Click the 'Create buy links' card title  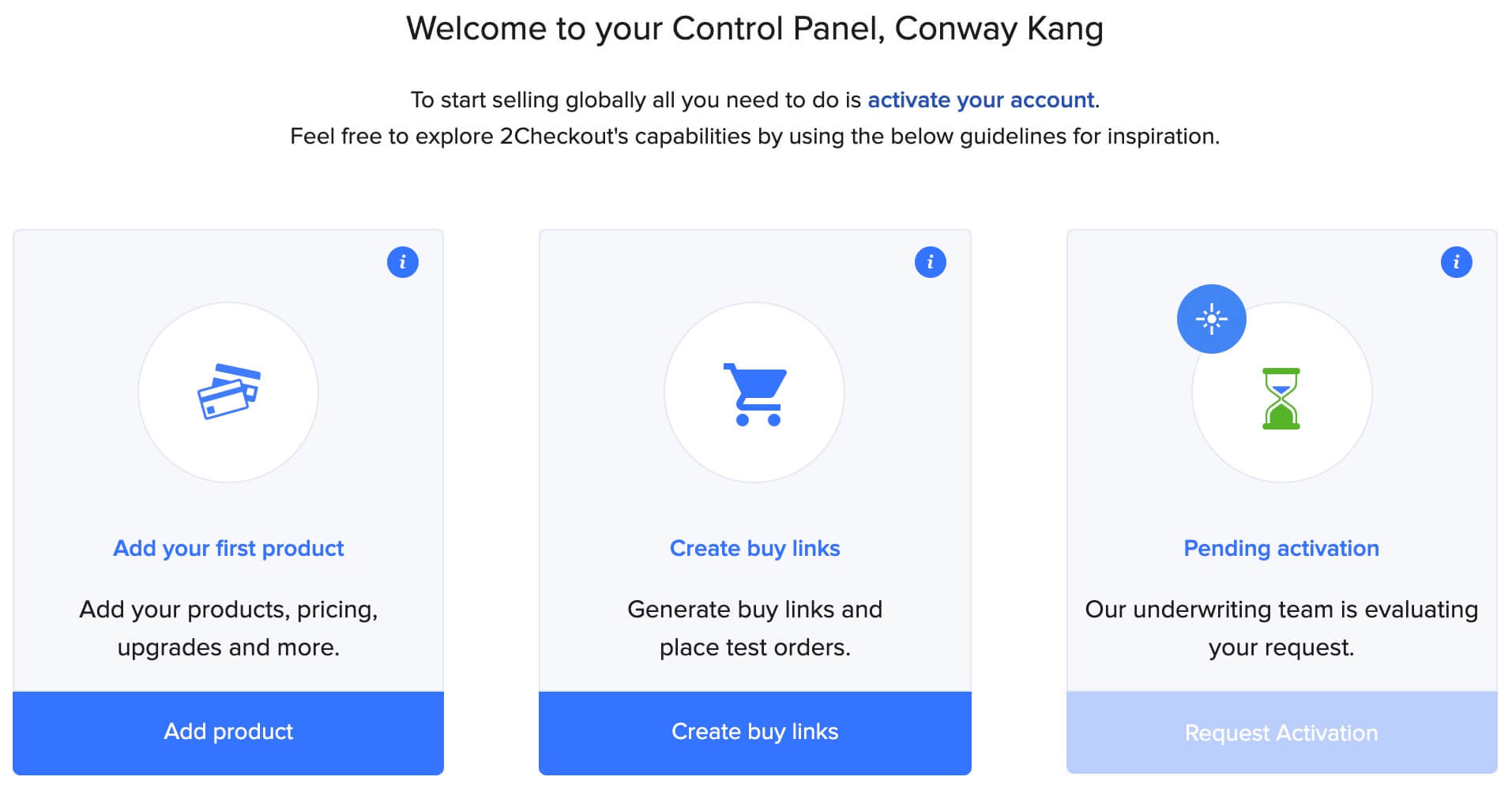tap(754, 548)
